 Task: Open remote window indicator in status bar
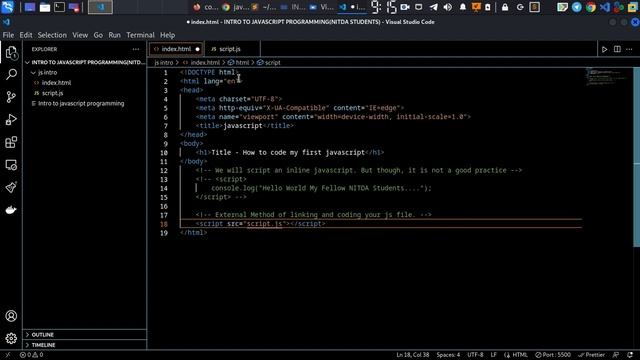pos(7,355)
